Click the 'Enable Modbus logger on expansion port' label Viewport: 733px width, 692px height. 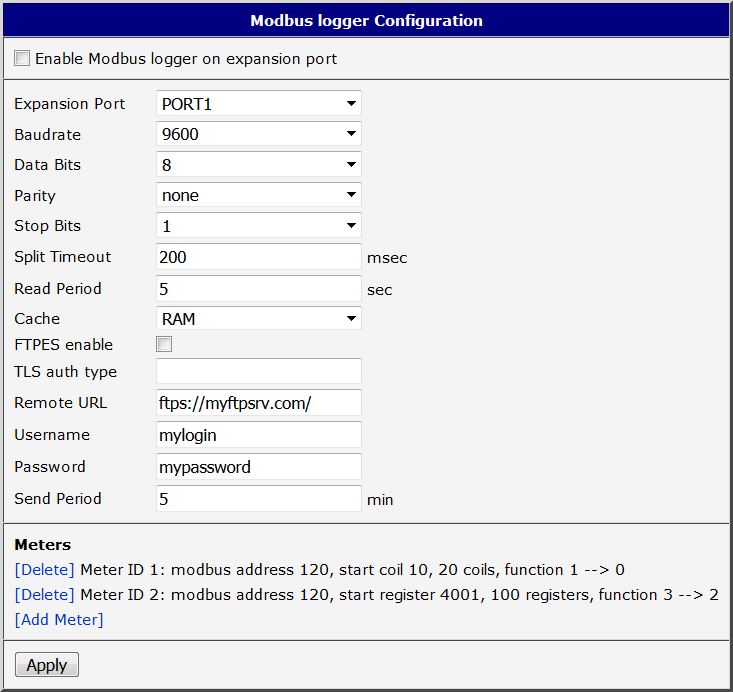click(x=186, y=59)
